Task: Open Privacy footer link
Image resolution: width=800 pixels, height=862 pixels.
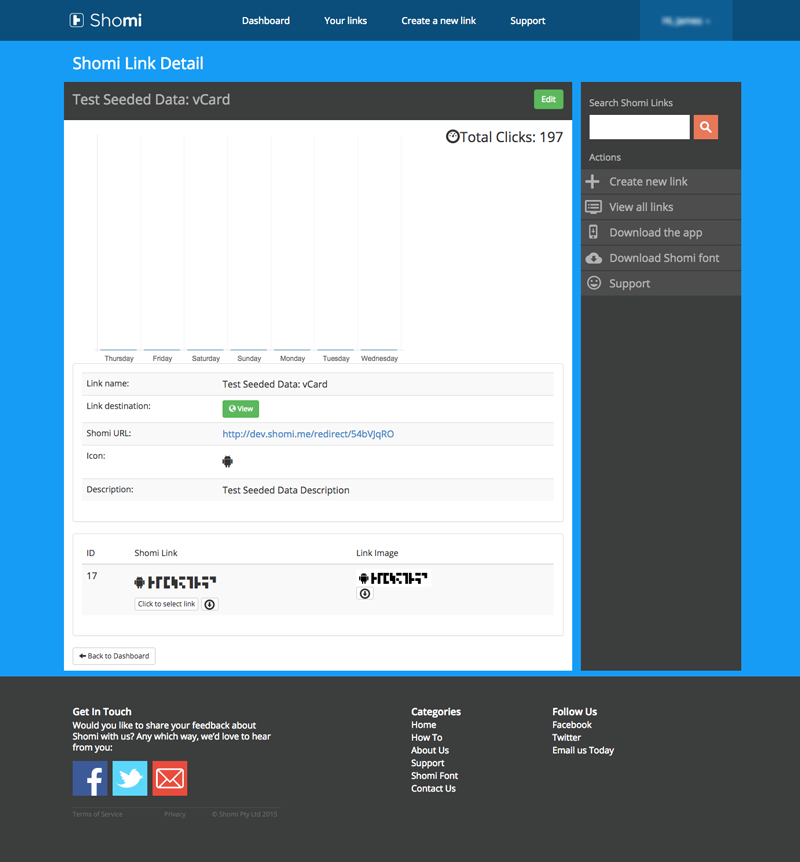Action: click(175, 814)
